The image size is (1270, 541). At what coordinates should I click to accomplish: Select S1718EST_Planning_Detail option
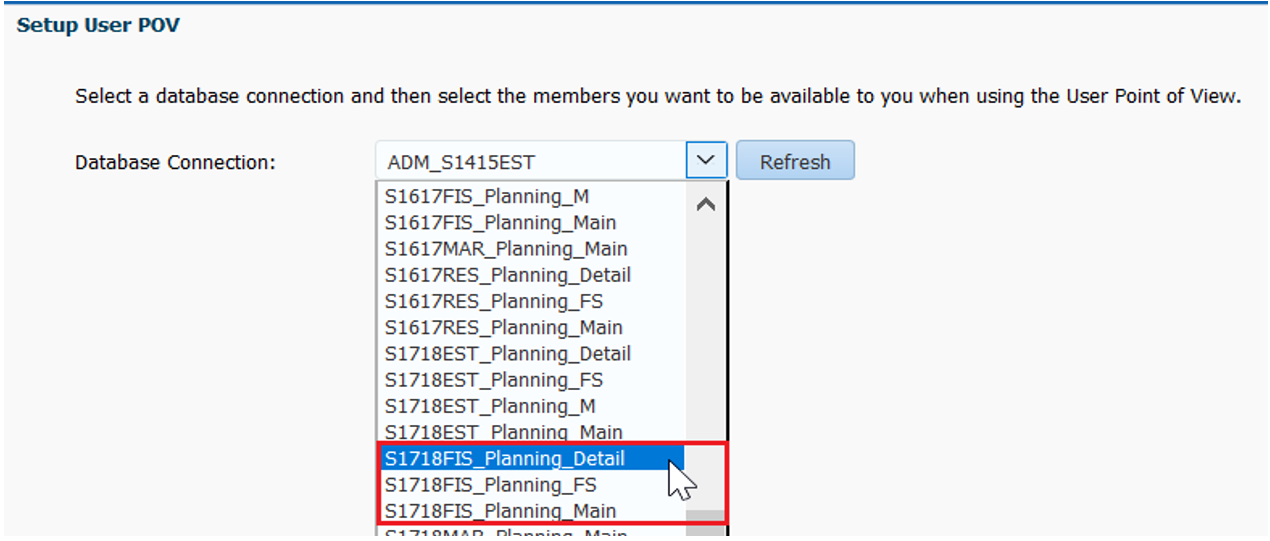[x=507, y=354]
